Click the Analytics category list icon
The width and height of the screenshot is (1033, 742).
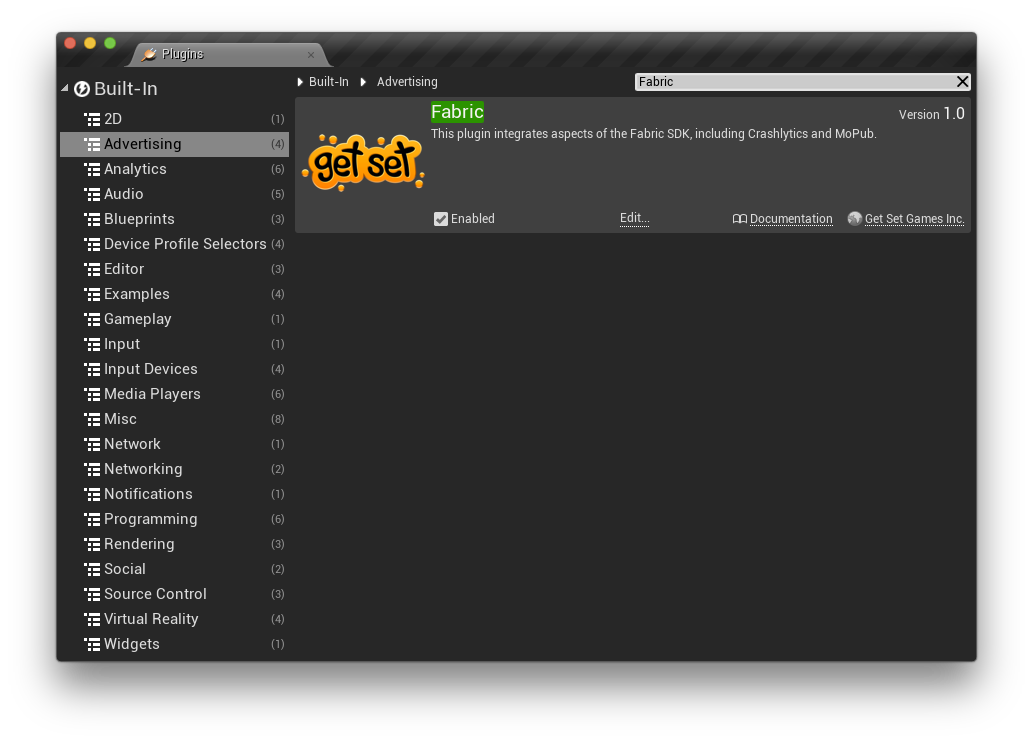point(92,169)
